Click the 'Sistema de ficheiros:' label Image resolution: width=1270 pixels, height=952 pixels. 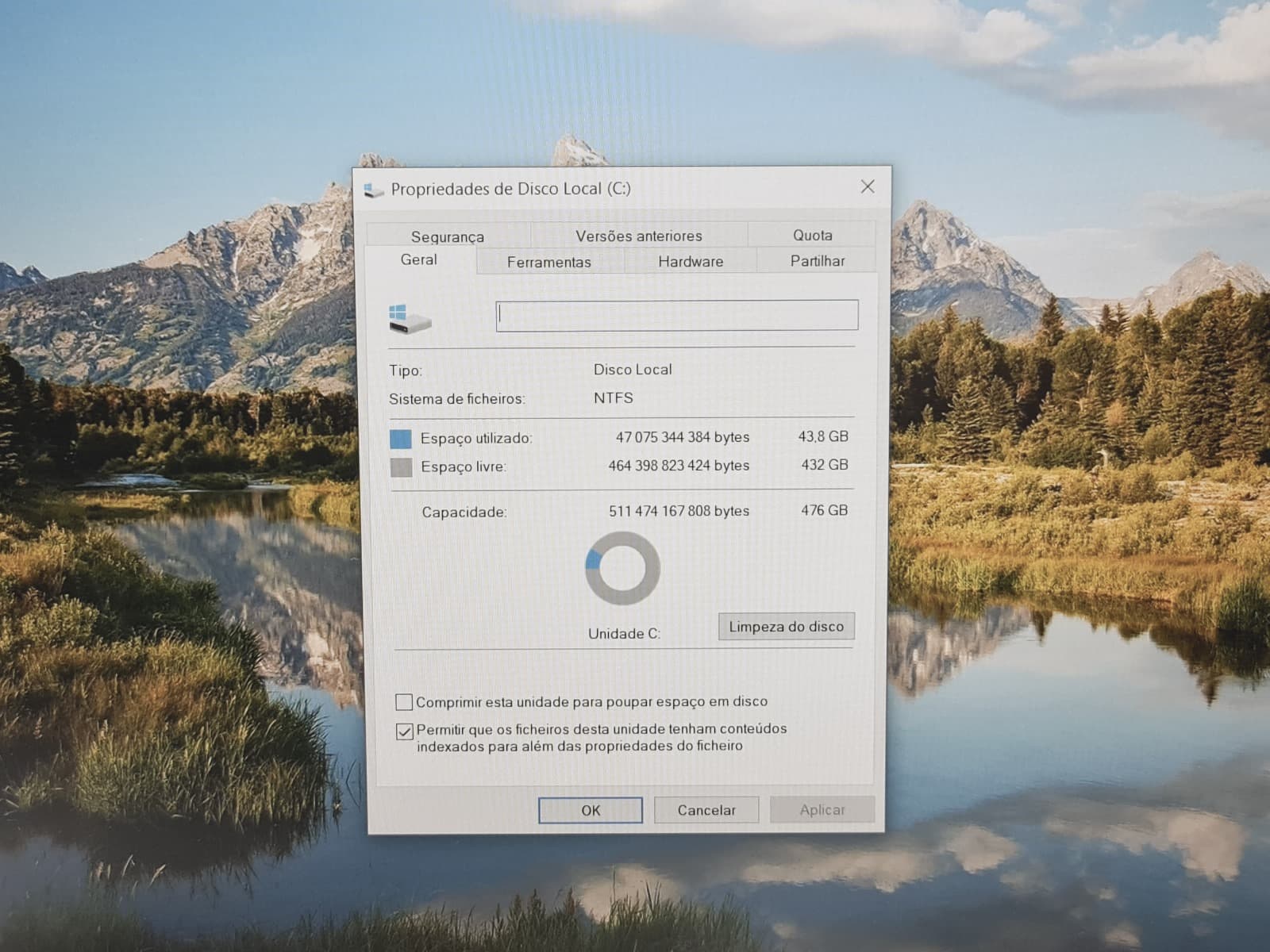click(x=457, y=399)
